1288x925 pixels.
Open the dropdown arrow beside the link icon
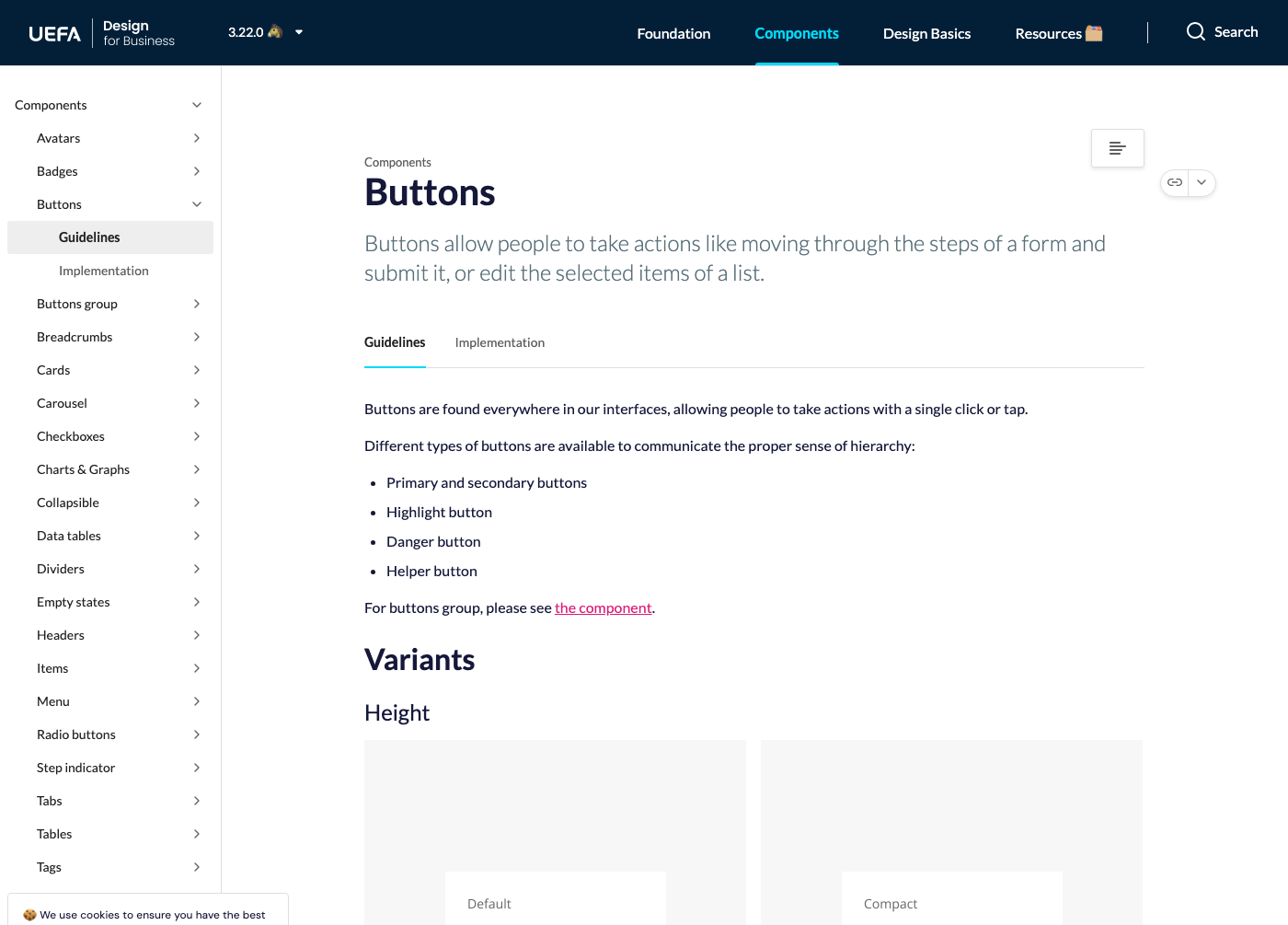1202,182
